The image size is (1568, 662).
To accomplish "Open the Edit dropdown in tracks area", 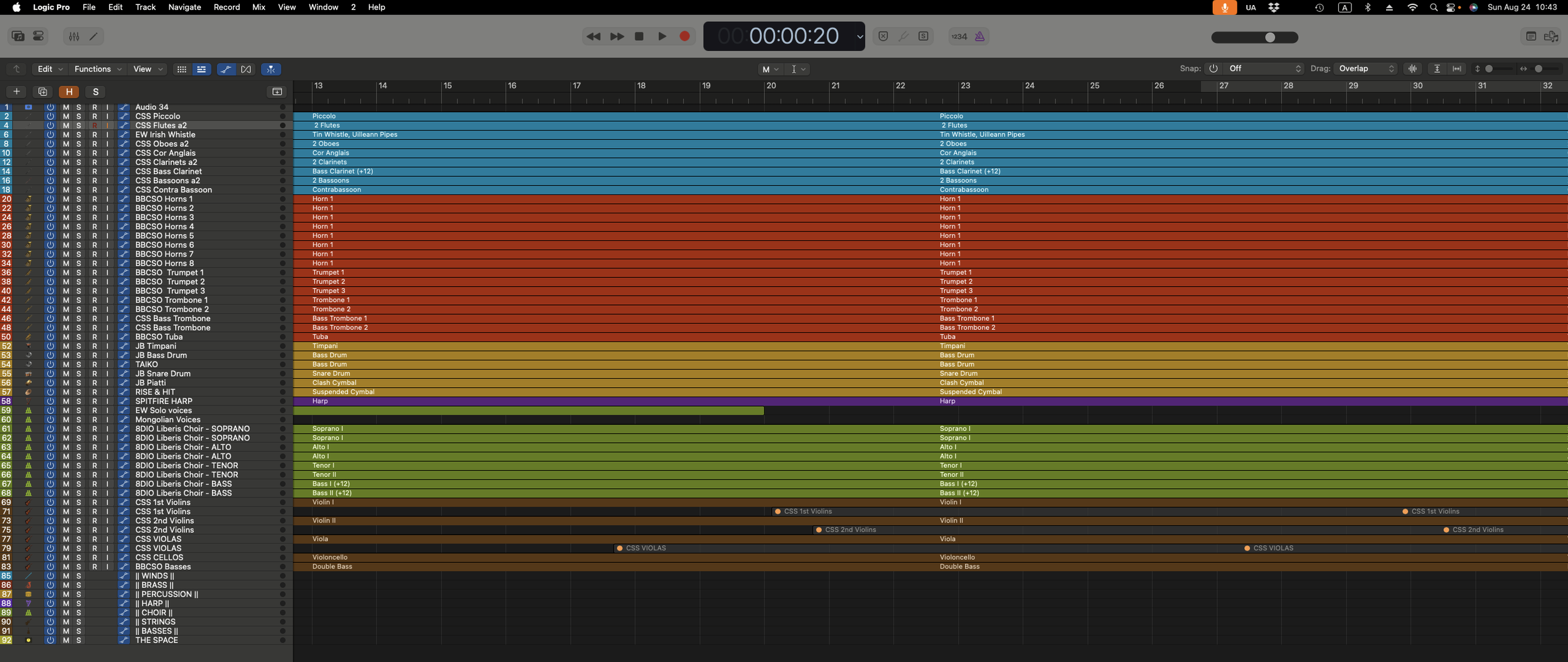I will tap(50, 69).
